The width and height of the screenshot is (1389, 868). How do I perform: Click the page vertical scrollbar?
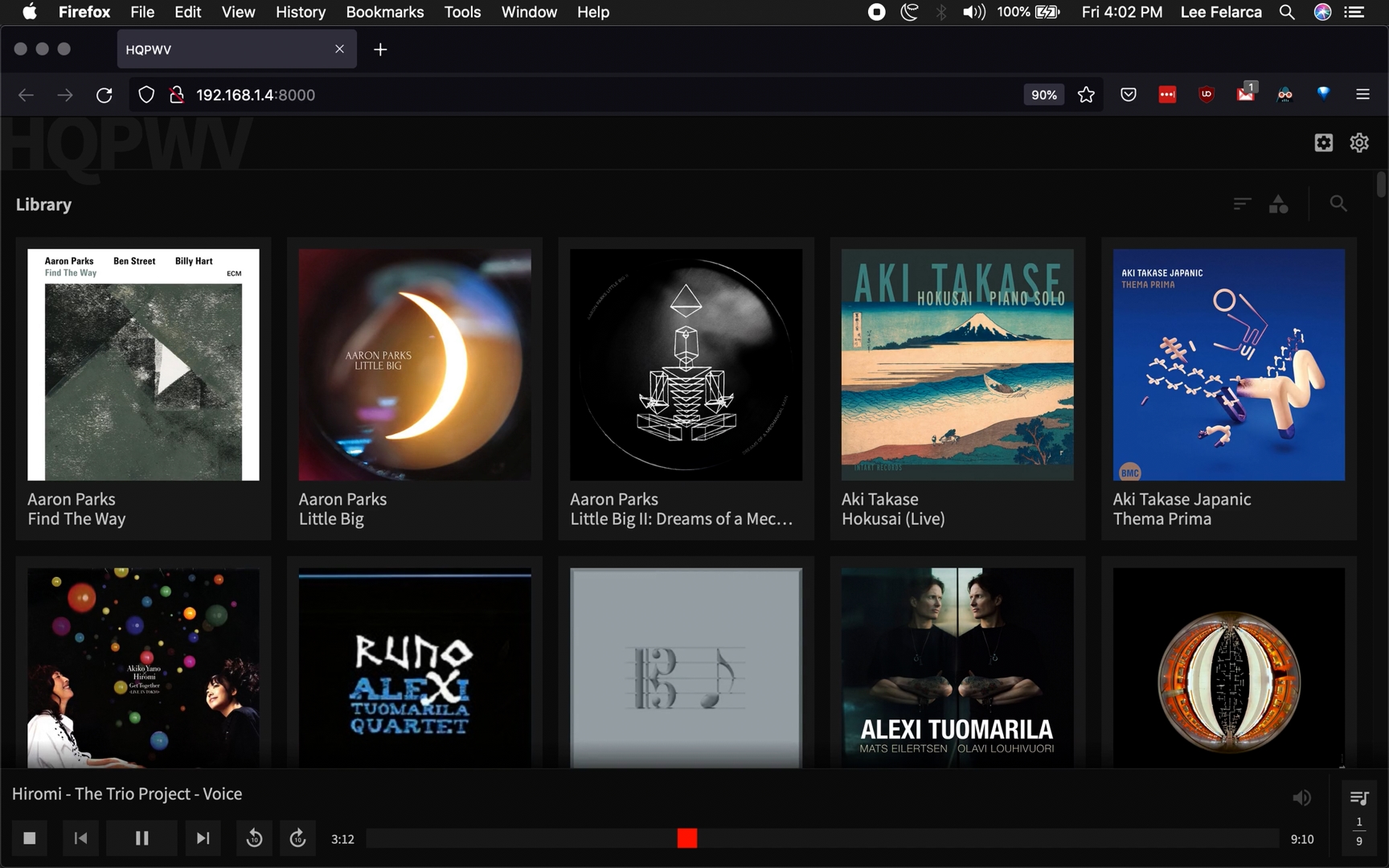tap(1381, 185)
